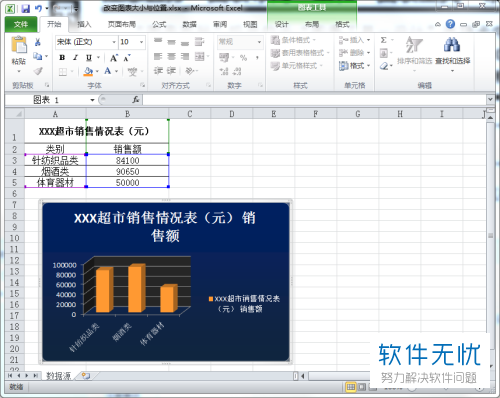Image resolution: width=500 pixels, height=398 pixels.
Task: Open Sort and Filter (排序和筛选)
Action: (x=414, y=53)
